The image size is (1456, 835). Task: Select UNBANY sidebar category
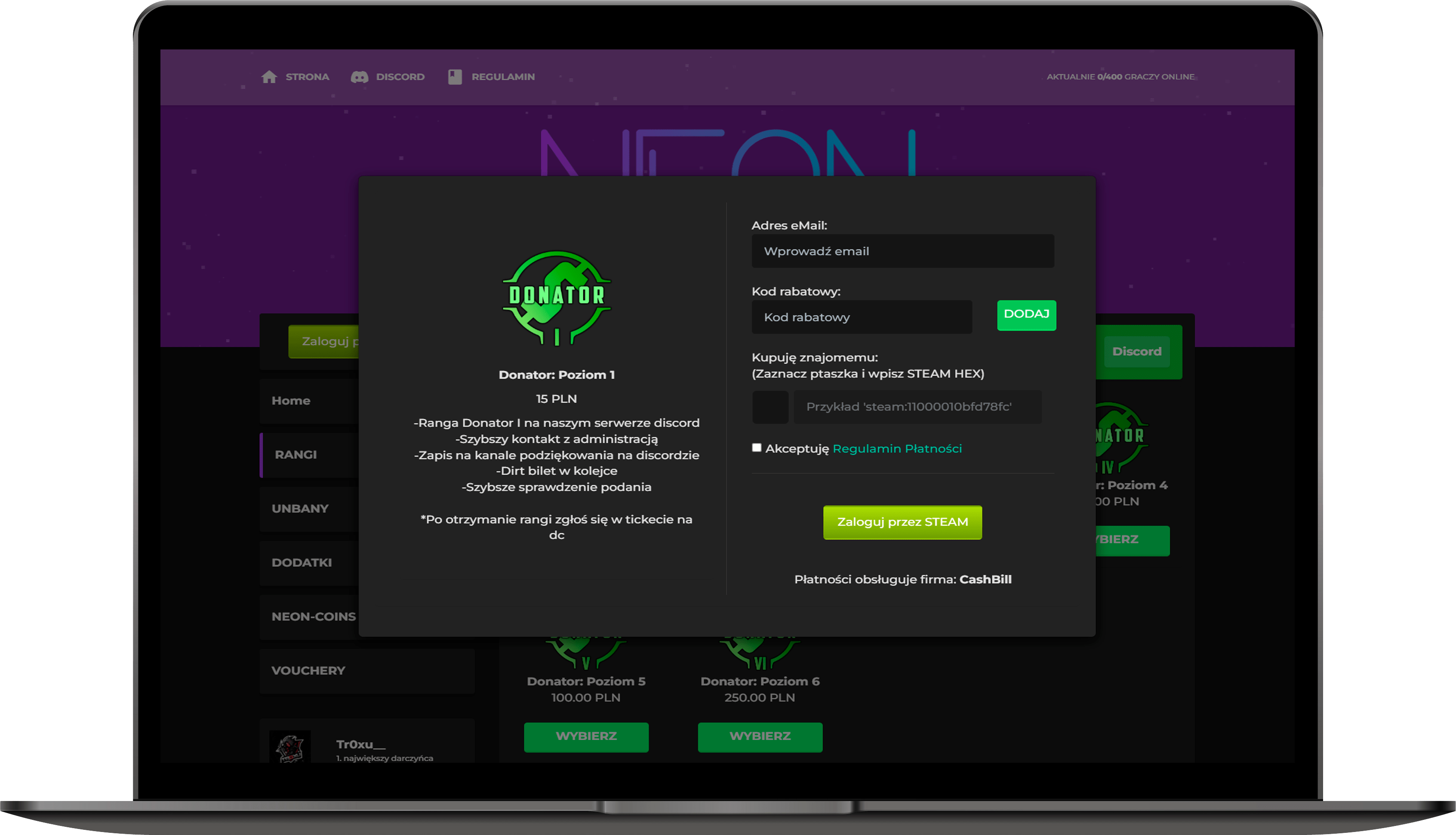point(310,509)
